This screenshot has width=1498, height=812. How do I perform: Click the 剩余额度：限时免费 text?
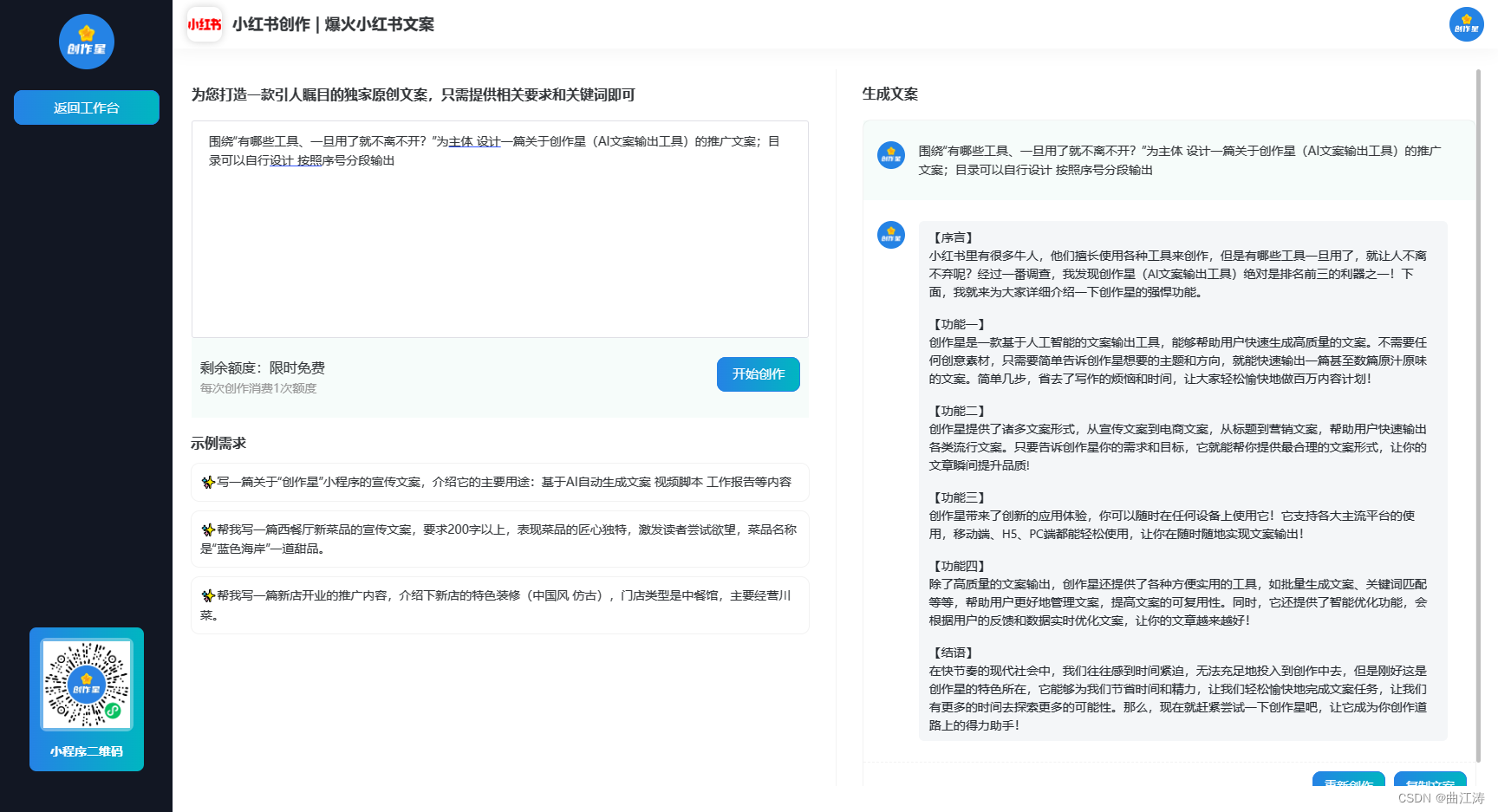[263, 368]
